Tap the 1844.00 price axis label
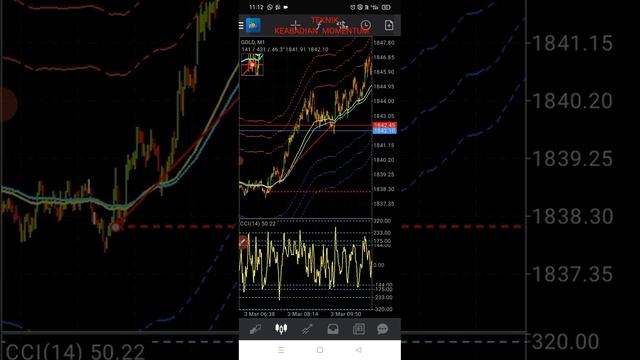640x360 pixels. tap(384, 101)
